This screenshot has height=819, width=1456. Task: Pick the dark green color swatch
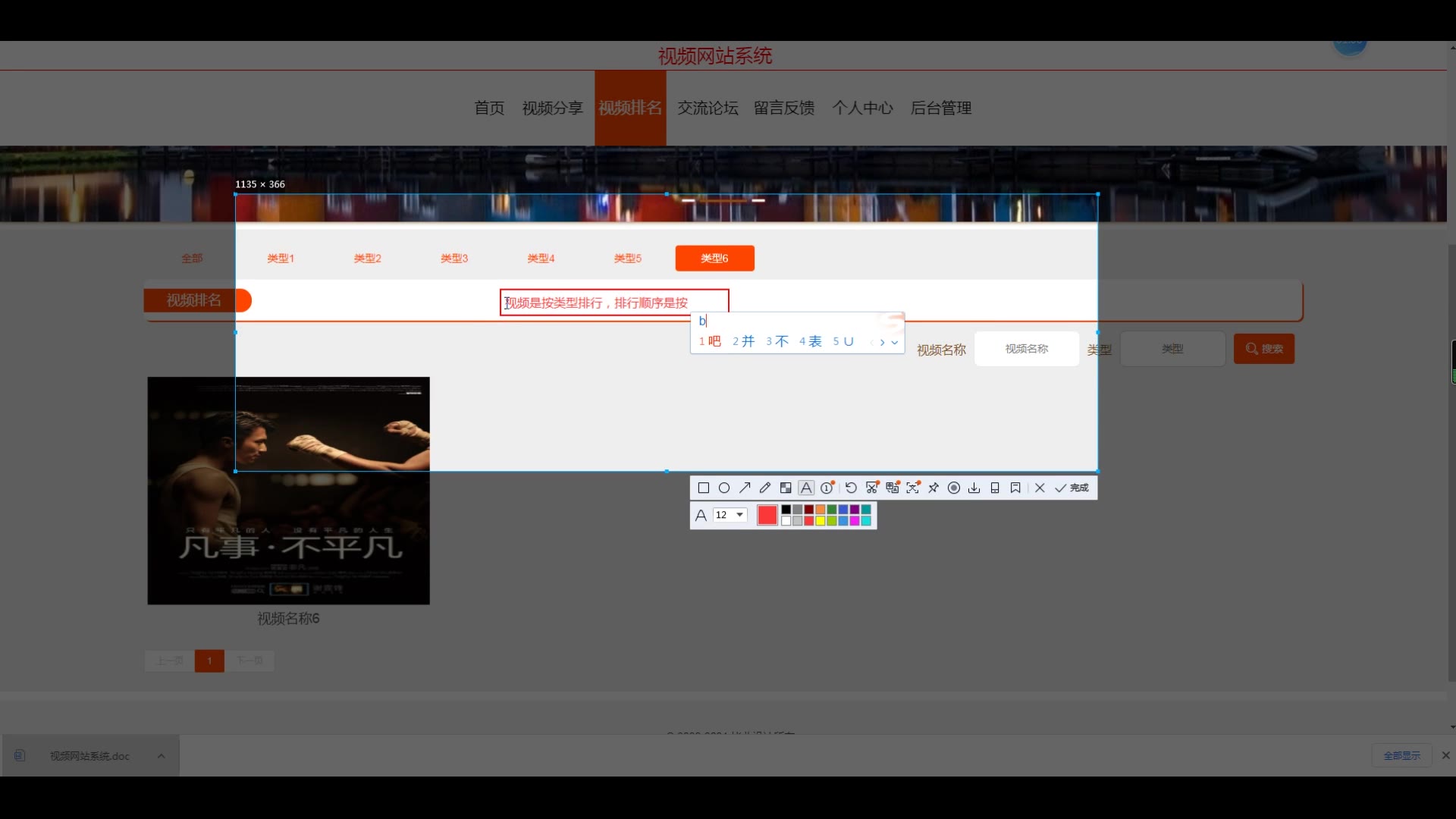pyautogui.click(x=832, y=510)
